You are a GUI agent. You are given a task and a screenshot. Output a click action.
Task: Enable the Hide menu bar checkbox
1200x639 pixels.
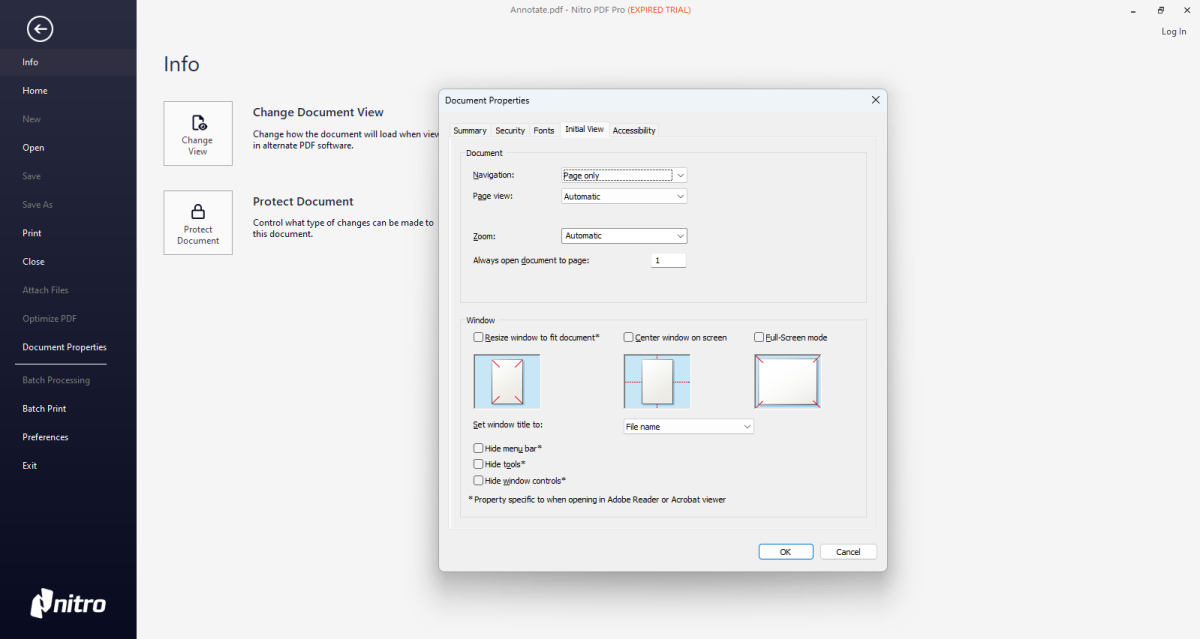478,449
